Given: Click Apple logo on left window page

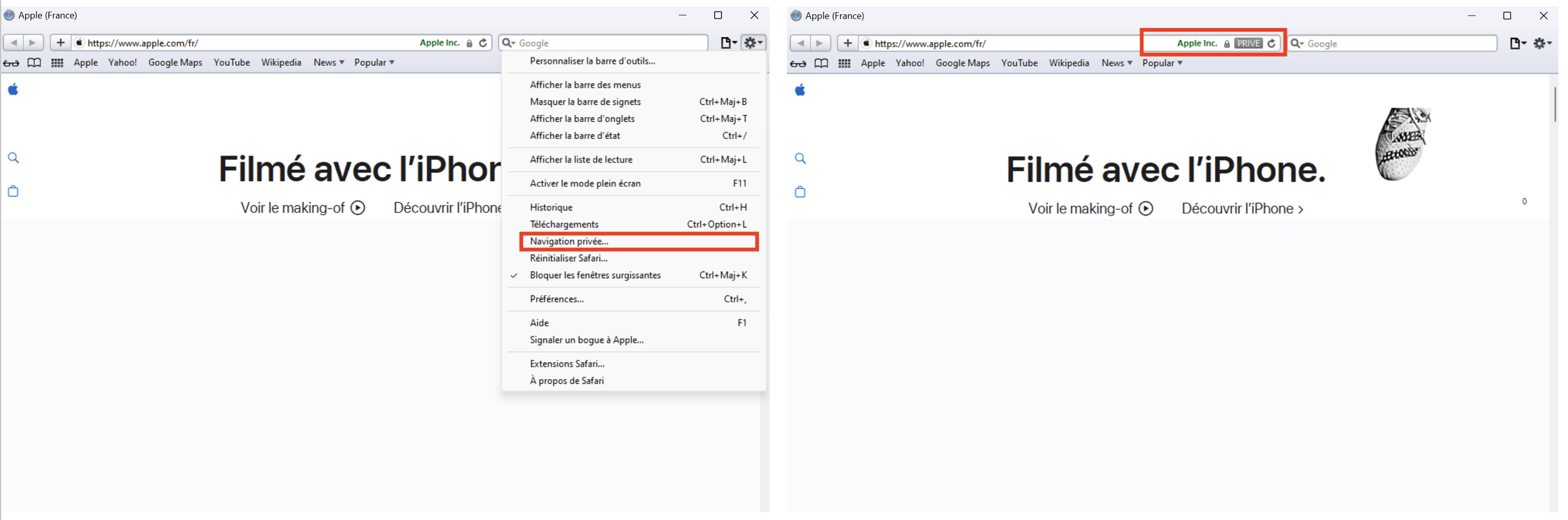Looking at the screenshot, I should click(13, 90).
